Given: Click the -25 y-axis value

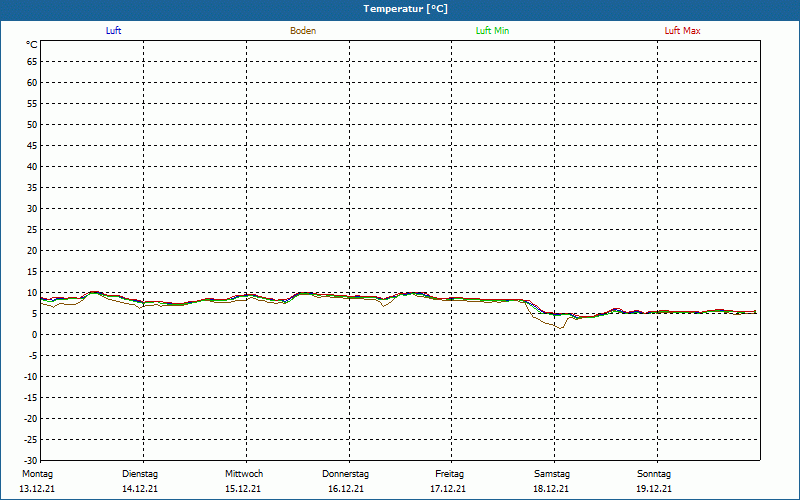Looking at the screenshot, I should coord(31,439).
